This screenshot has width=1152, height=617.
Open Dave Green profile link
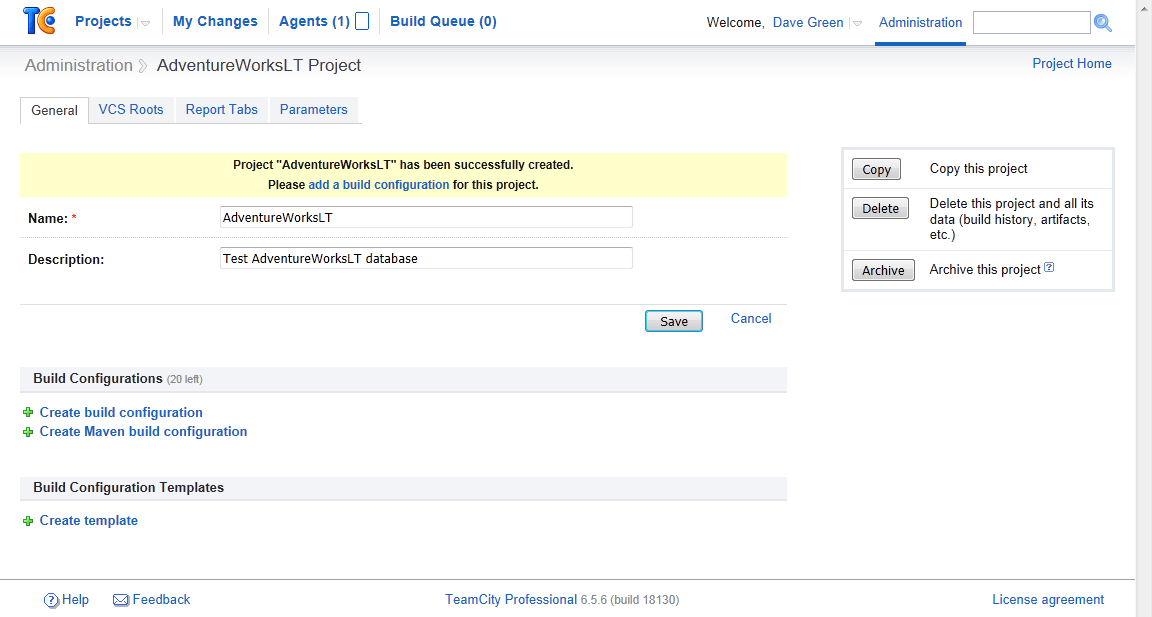808,23
